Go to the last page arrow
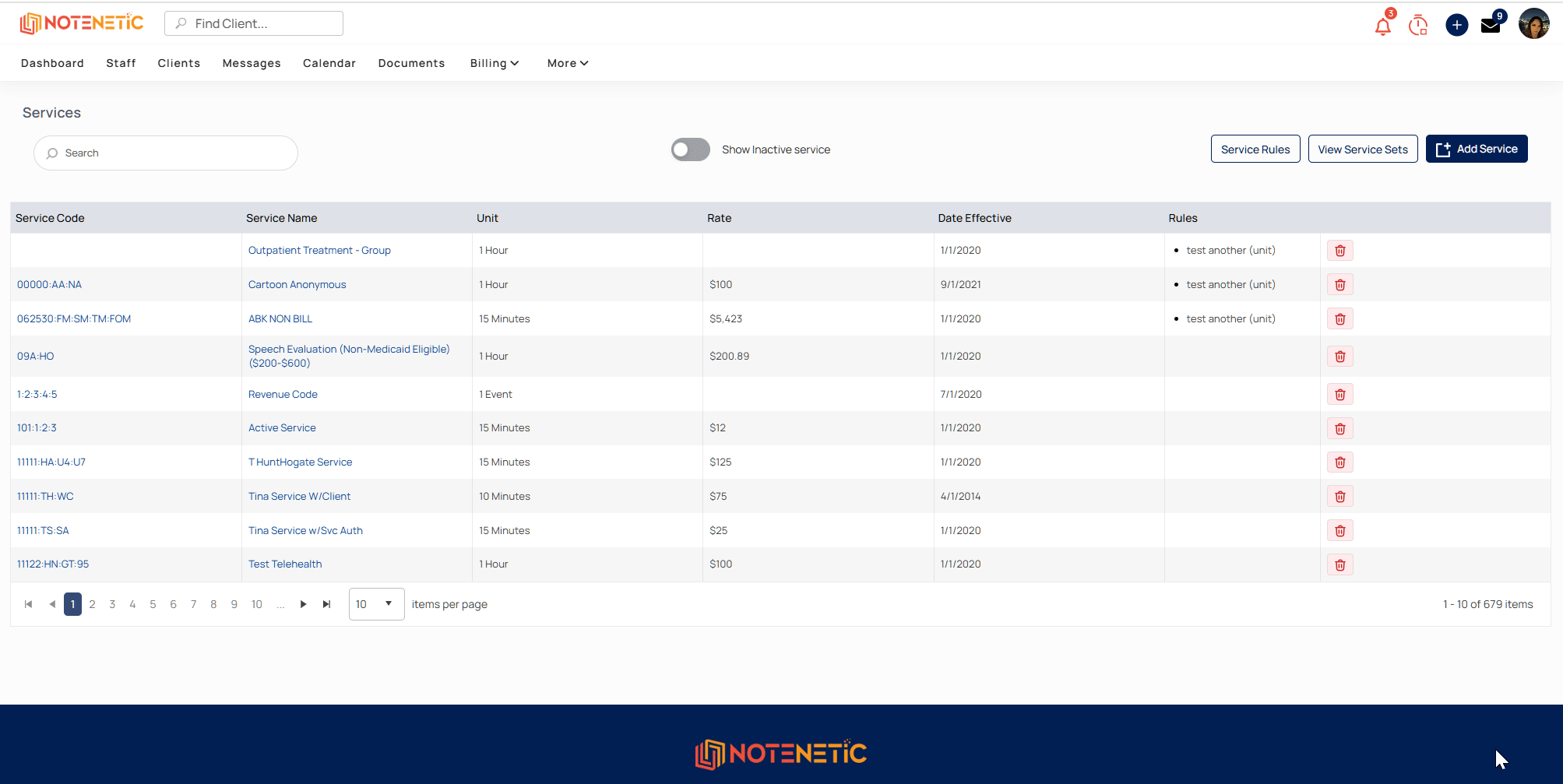The height and width of the screenshot is (784, 1563). [326, 604]
